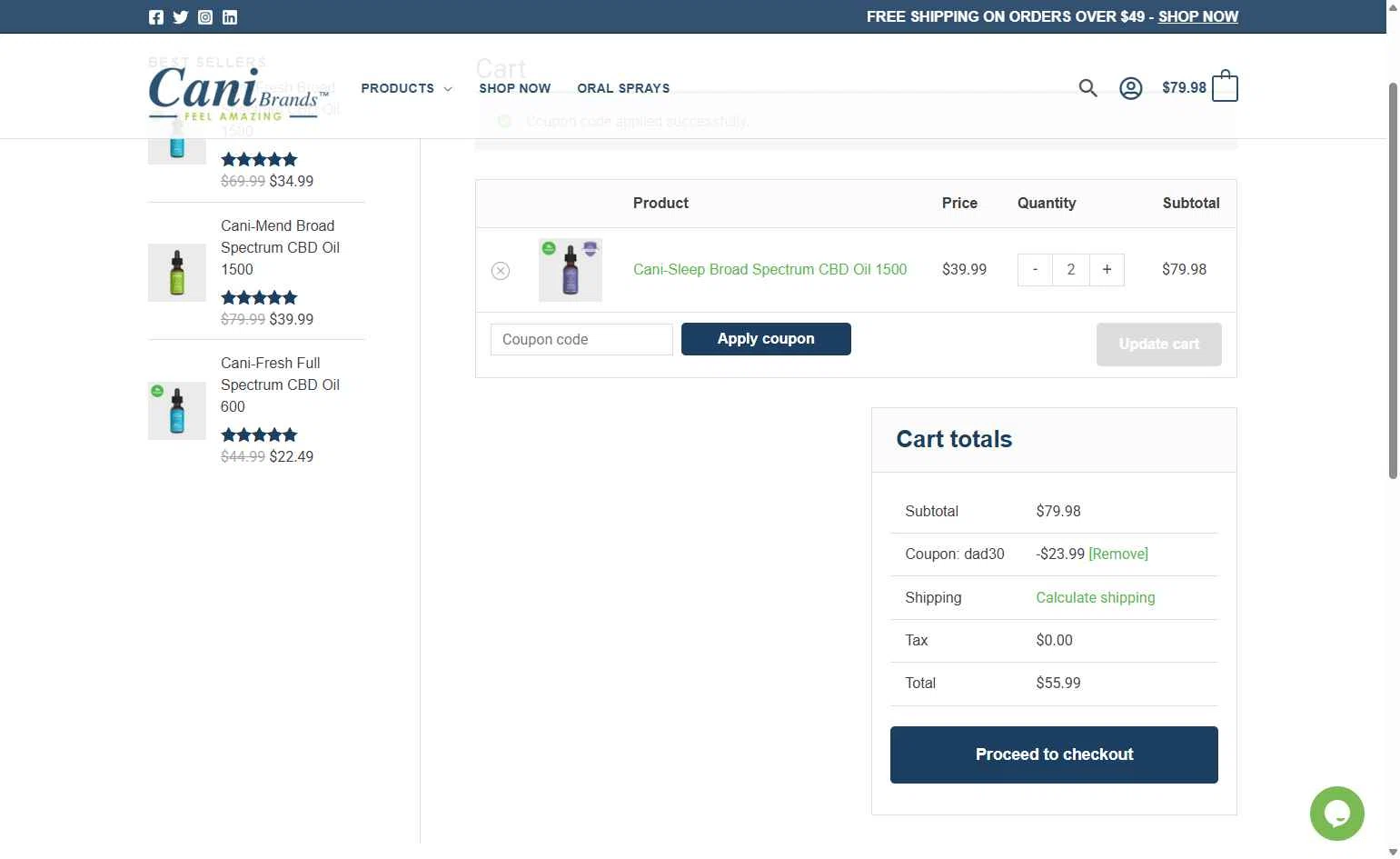Open the user account icon

tap(1130, 88)
